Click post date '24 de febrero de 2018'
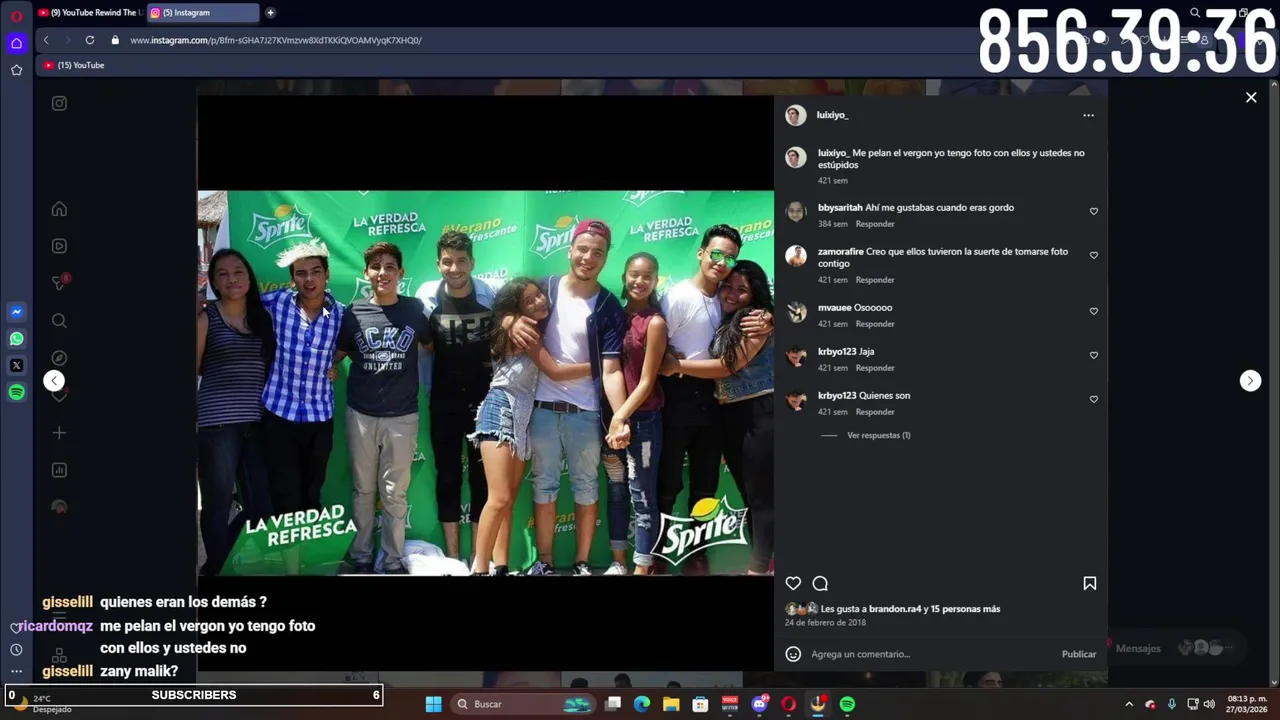The image size is (1280, 720). coord(825,622)
